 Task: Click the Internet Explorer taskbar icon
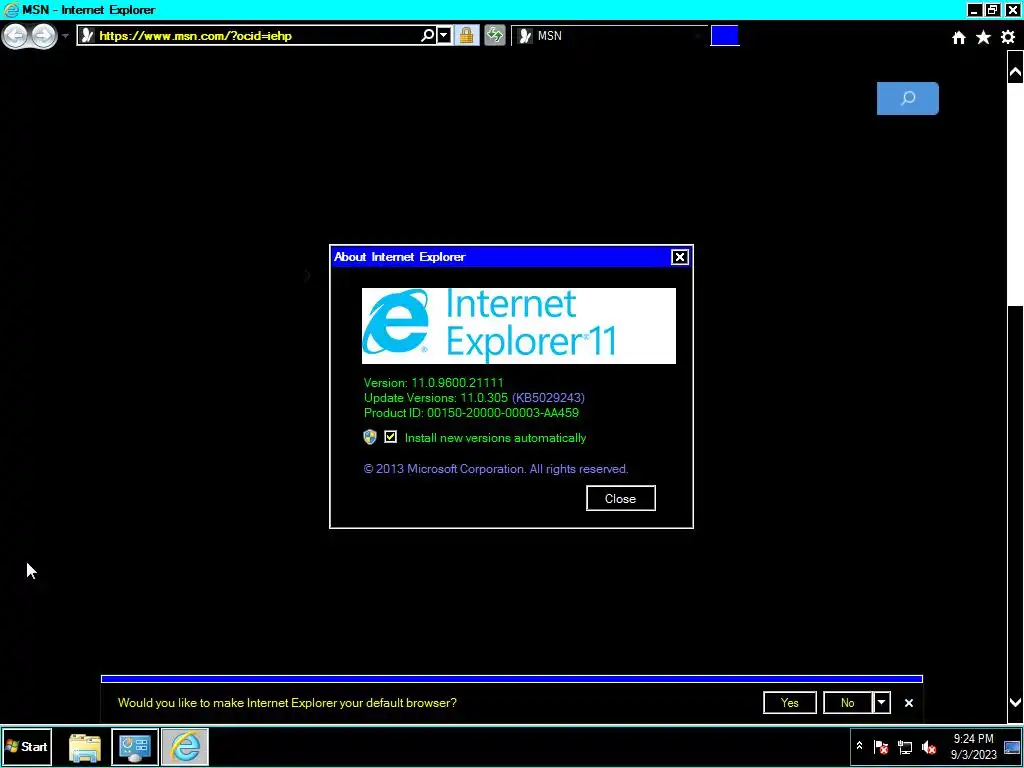click(x=185, y=747)
